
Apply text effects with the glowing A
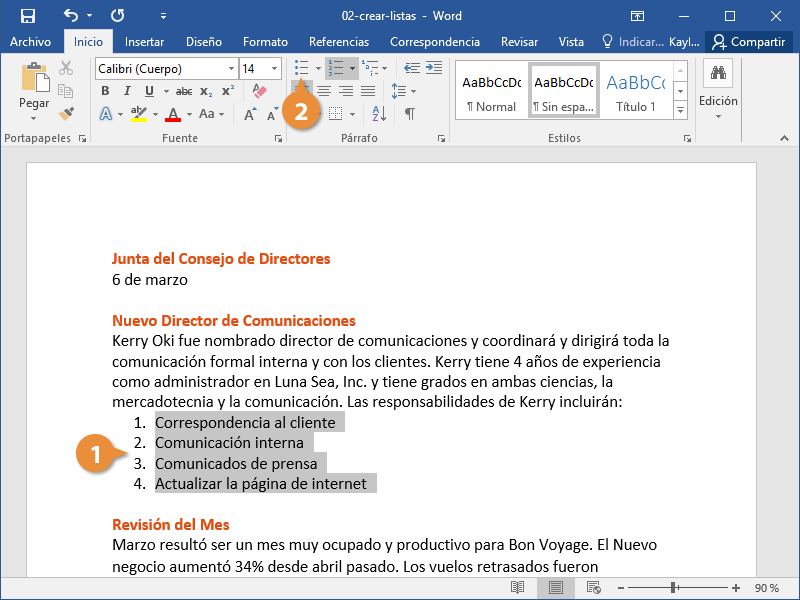tap(106, 114)
